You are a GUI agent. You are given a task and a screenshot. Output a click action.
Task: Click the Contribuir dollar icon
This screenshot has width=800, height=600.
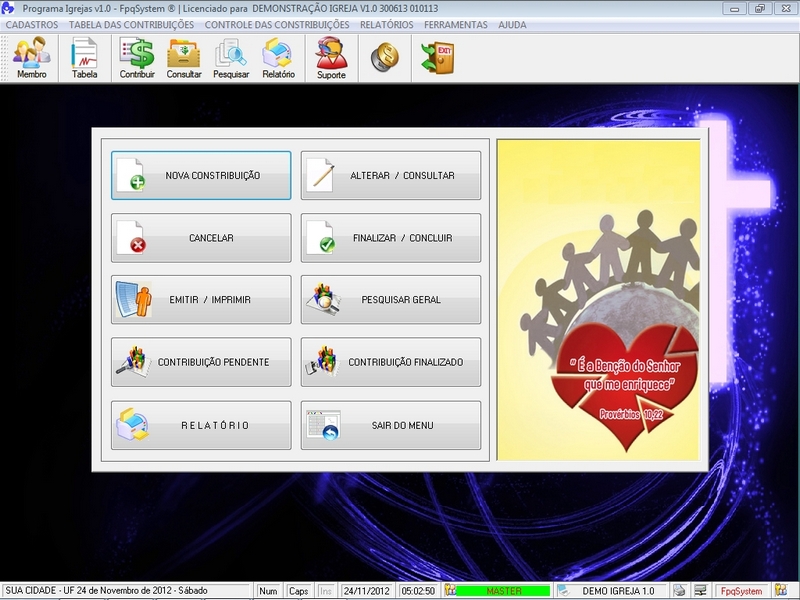[x=137, y=58]
